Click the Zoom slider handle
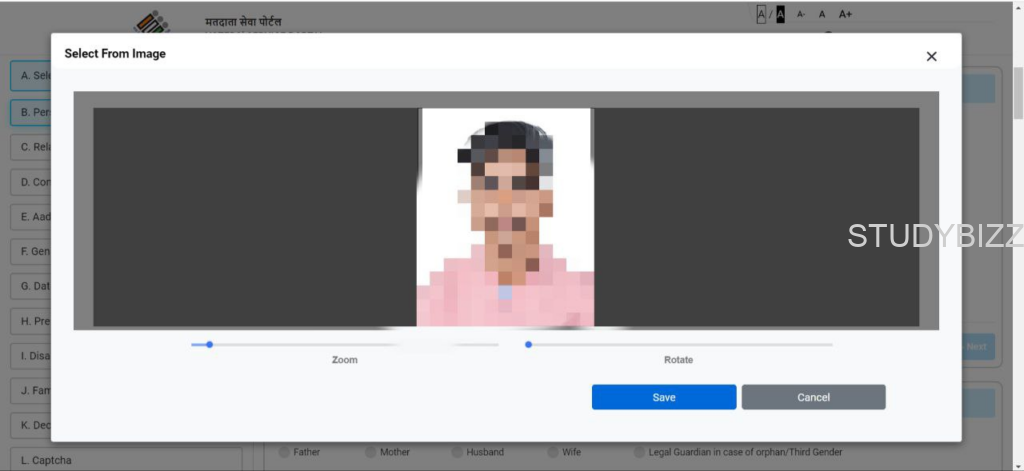 pyautogui.click(x=209, y=344)
